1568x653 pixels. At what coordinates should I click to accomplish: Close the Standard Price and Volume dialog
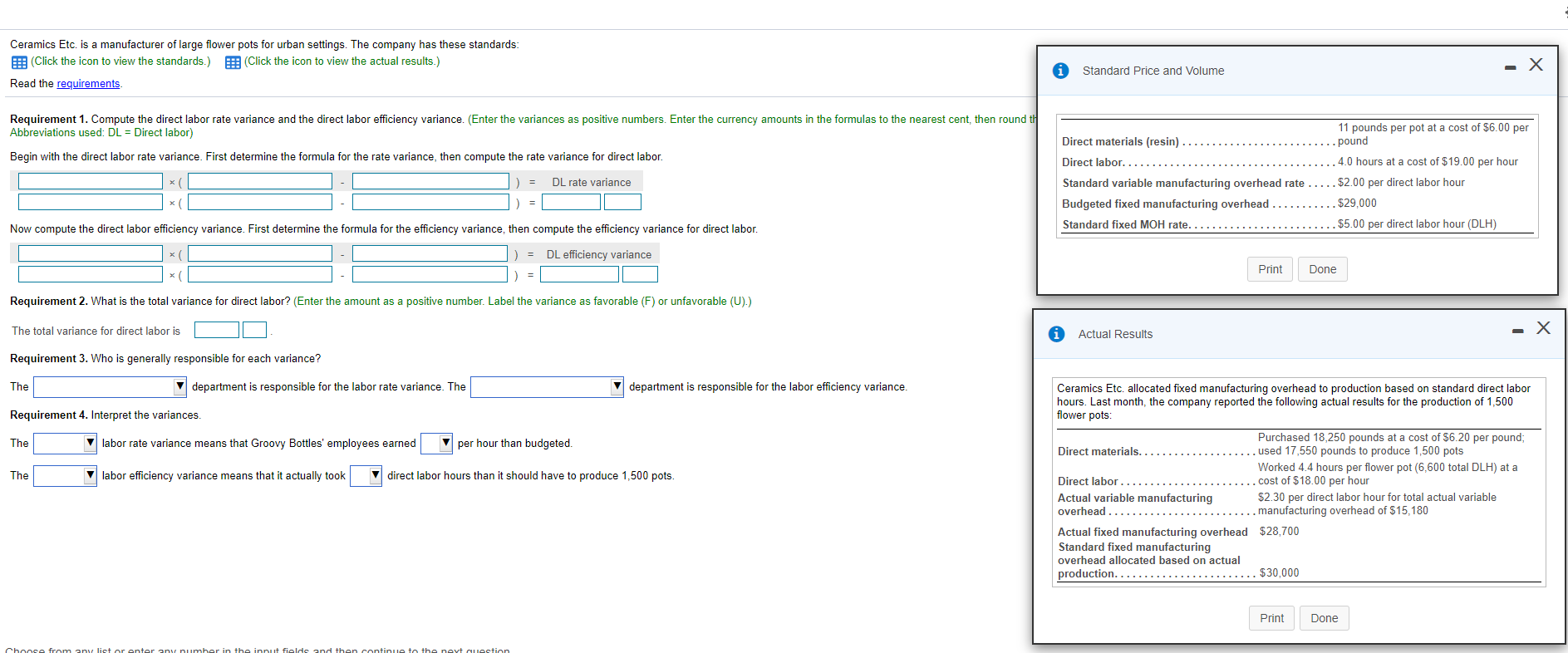click(x=1536, y=65)
